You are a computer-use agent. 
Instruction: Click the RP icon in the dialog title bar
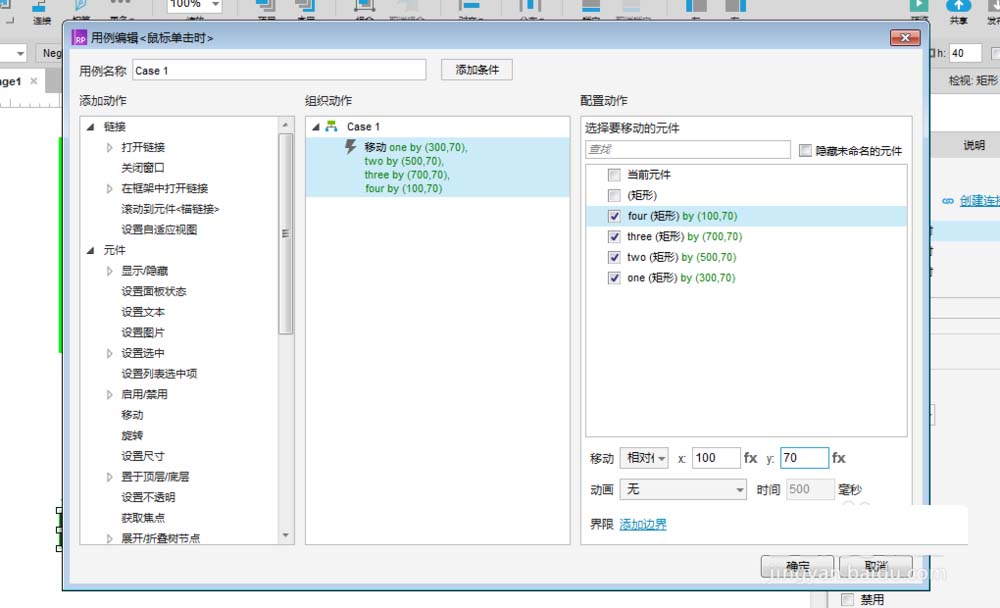tap(79, 36)
